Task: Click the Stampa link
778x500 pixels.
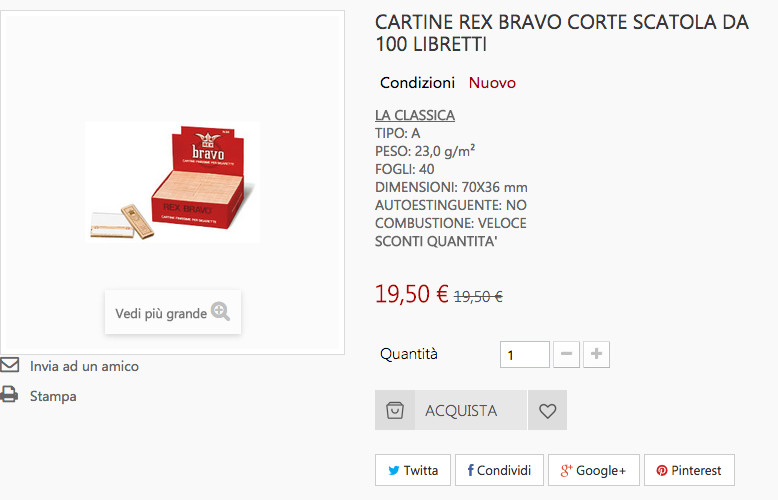Action: (53, 396)
